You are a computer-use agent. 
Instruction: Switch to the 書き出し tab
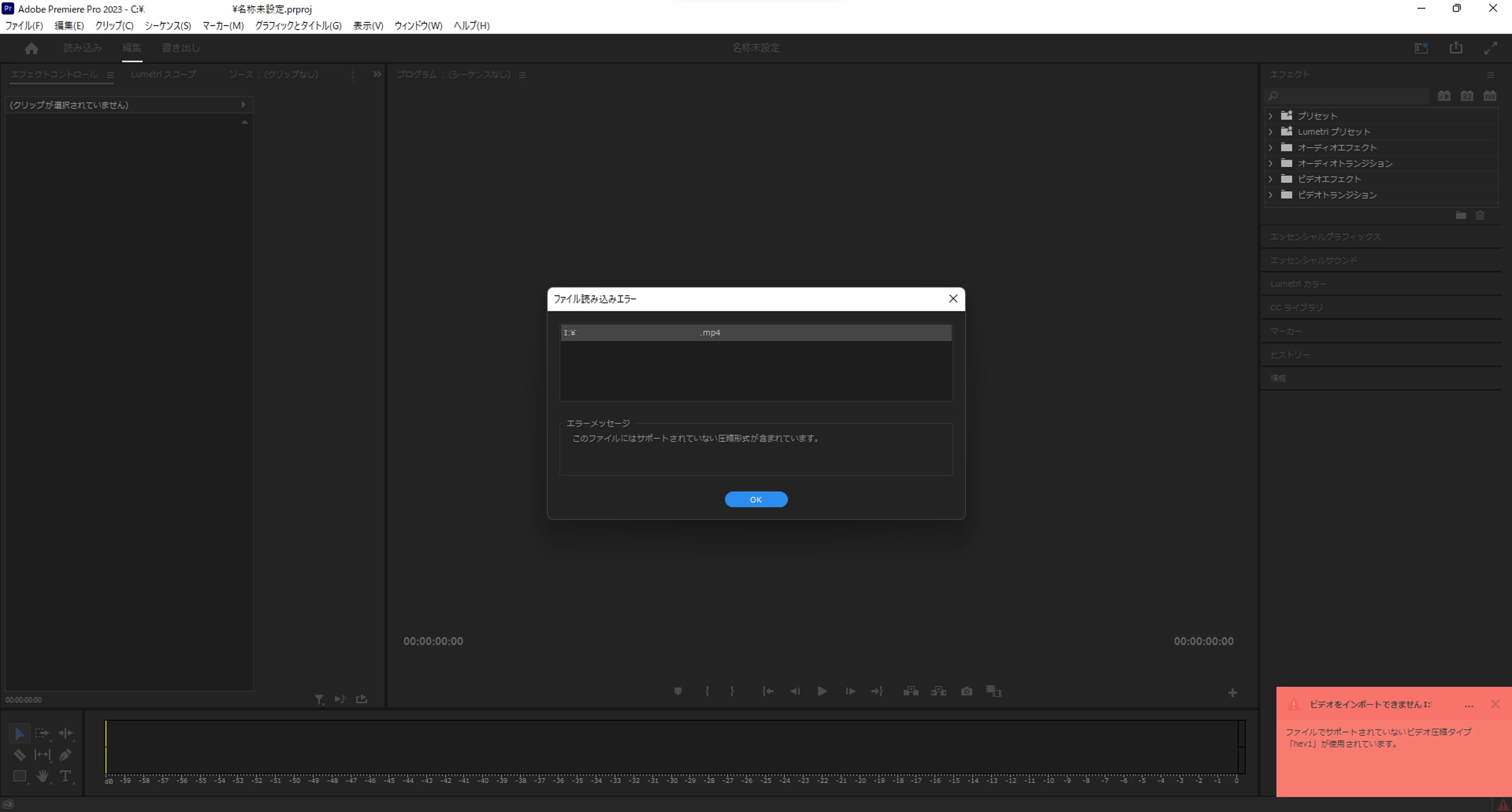point(181,48)
